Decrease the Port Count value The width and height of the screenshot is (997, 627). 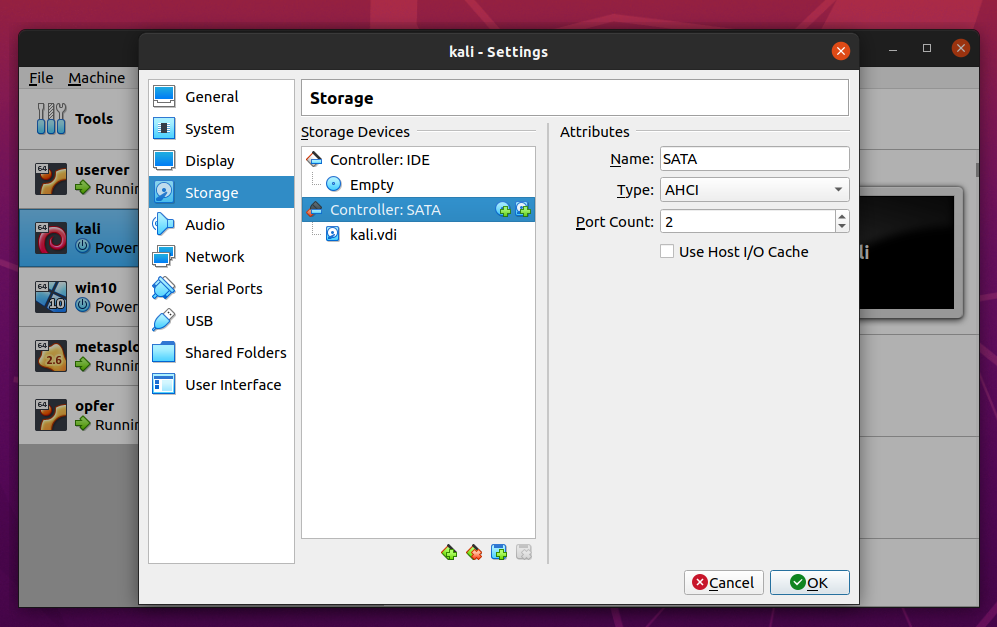click(x=842, y=227)
